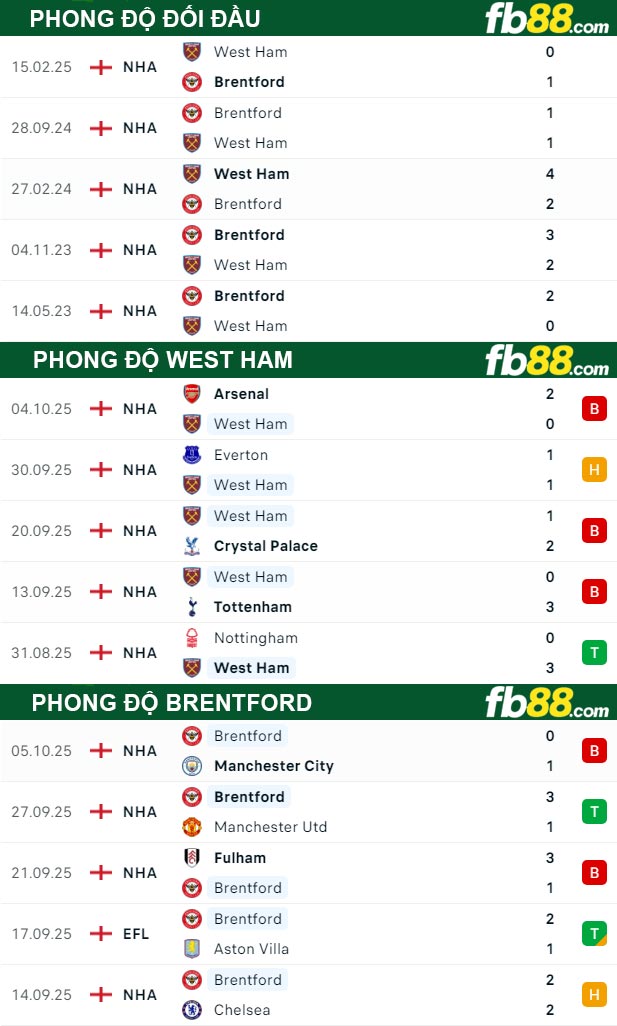Click the Crystal Palace crest icon
Screen dimensions: 617x1026
192,546
